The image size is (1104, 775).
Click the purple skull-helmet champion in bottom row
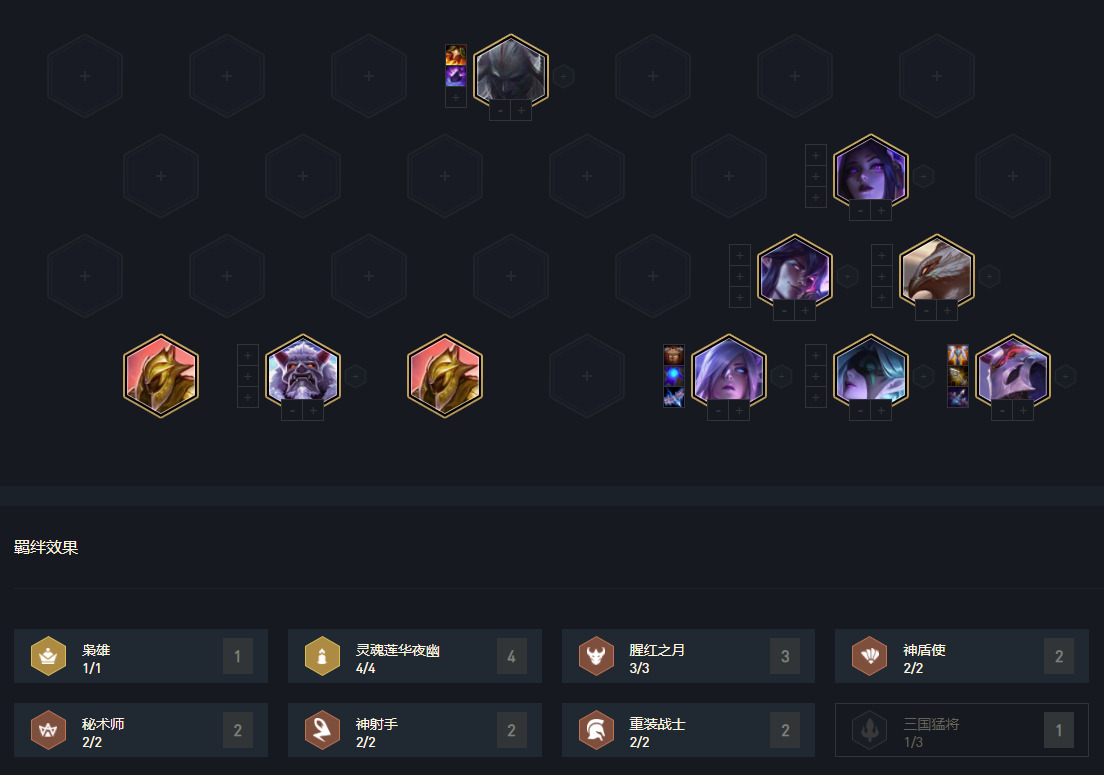(1012, 373)
